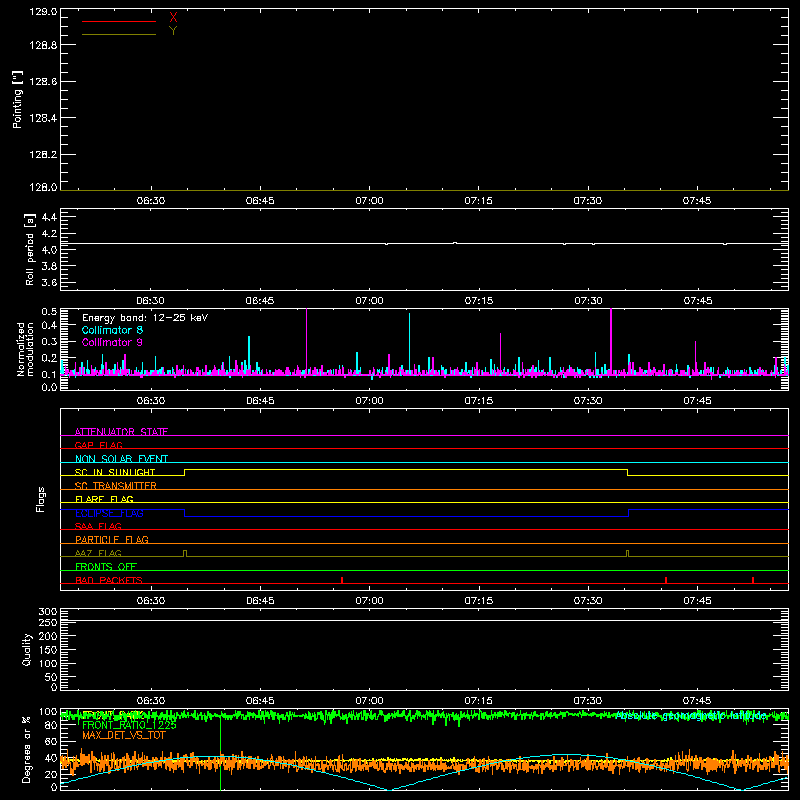Click the green vertical drop line in bottom panel
Image resolution: width=800 pixels, height=800 pixels.
tap(220, 753)
